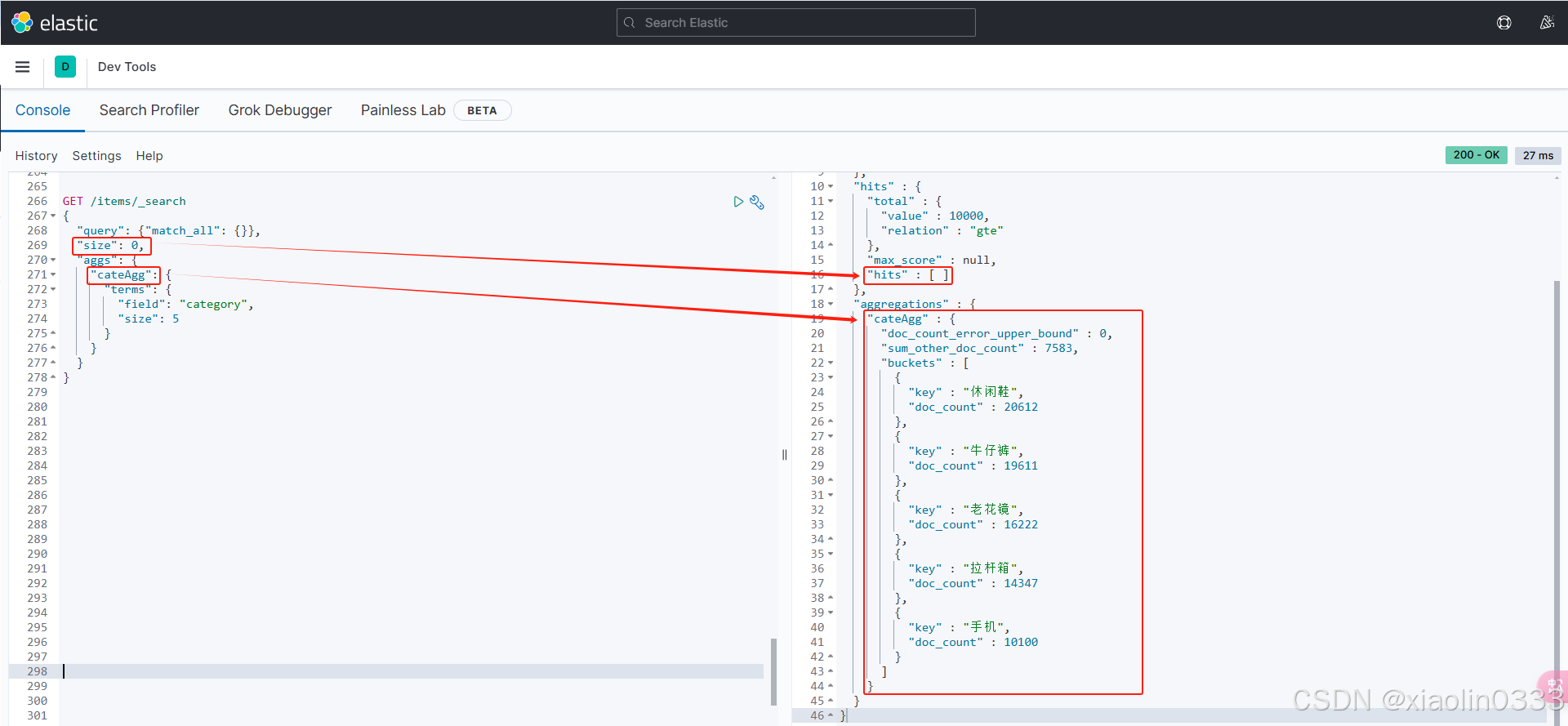Open the newsfeed icon in the header
This screenshot has width=1568, height=726.
pyautogui.click(x=1547, y=23)
